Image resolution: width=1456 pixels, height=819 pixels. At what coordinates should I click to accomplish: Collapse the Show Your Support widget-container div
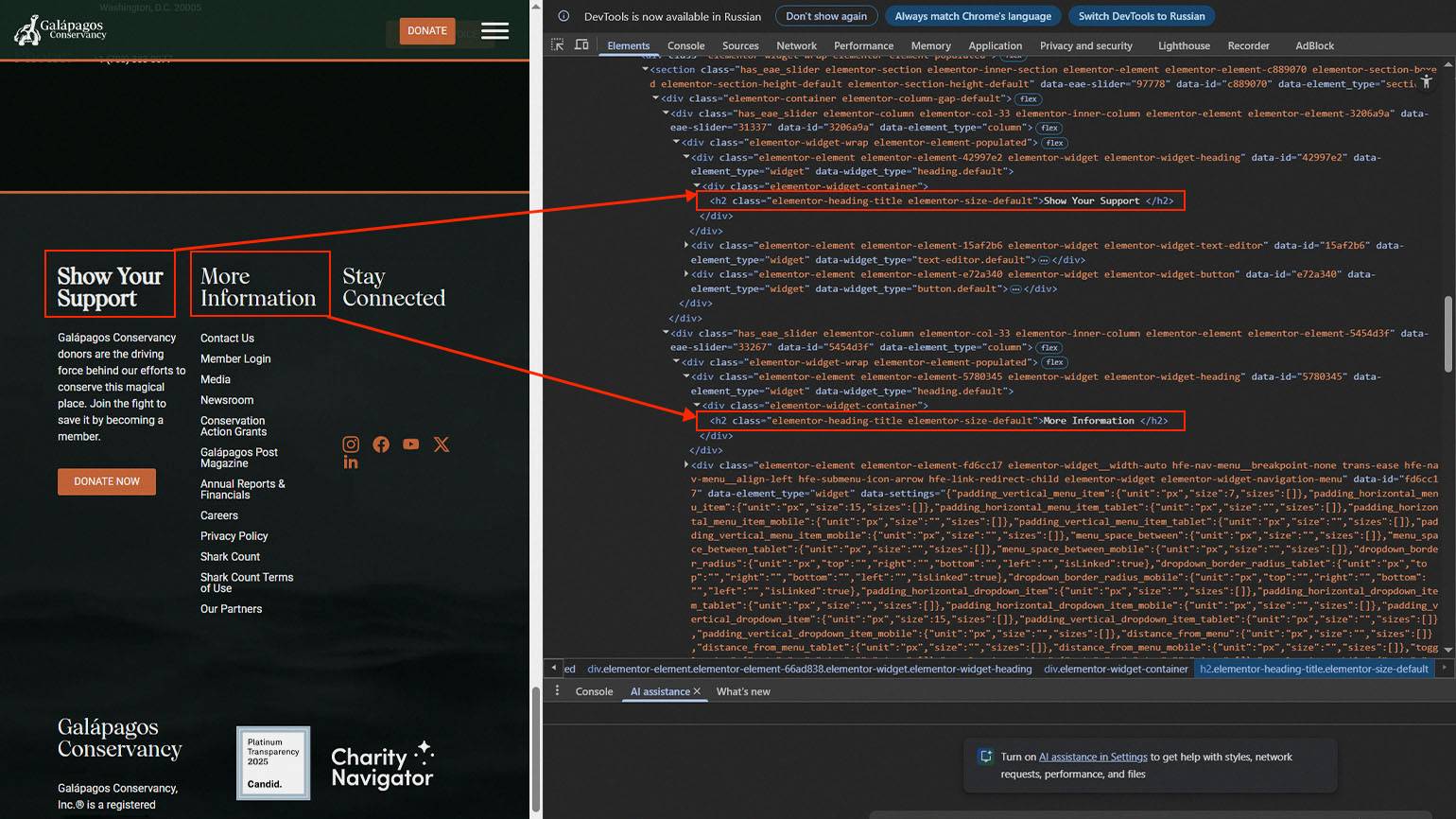[698, 186]
